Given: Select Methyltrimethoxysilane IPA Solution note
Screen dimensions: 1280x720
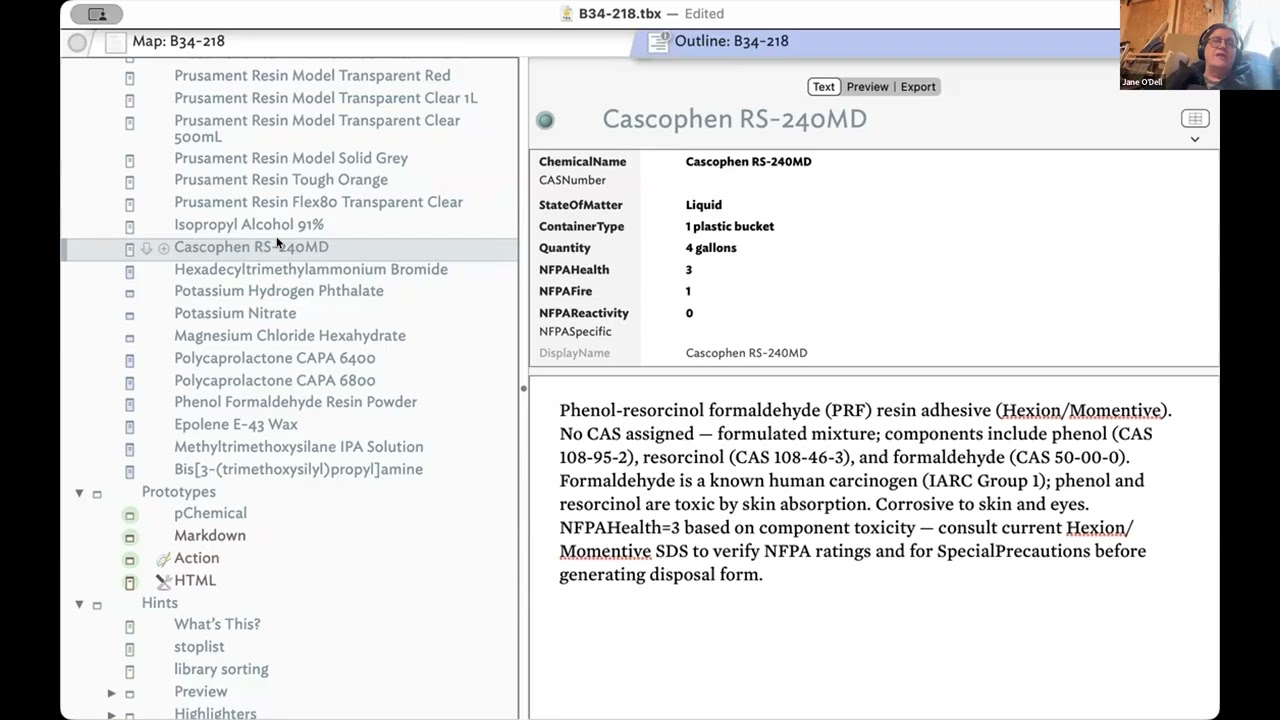Looking at the screenshot, I should pyautogui.click(x=298, y=447).
